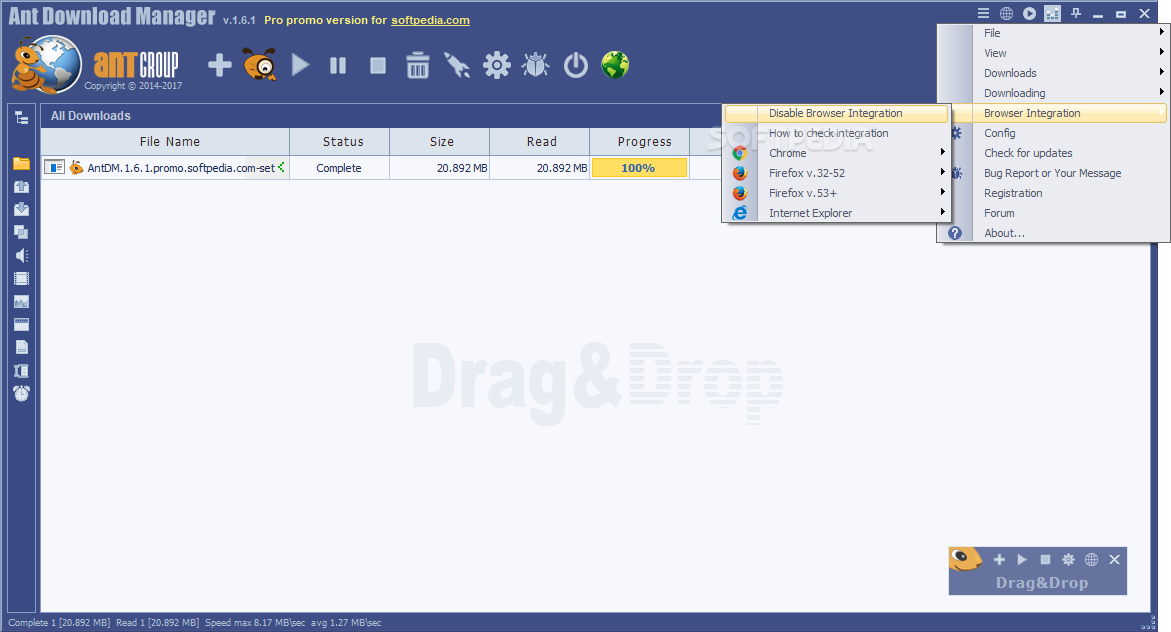Select the yellow folder sidebar category

point(22,164)
